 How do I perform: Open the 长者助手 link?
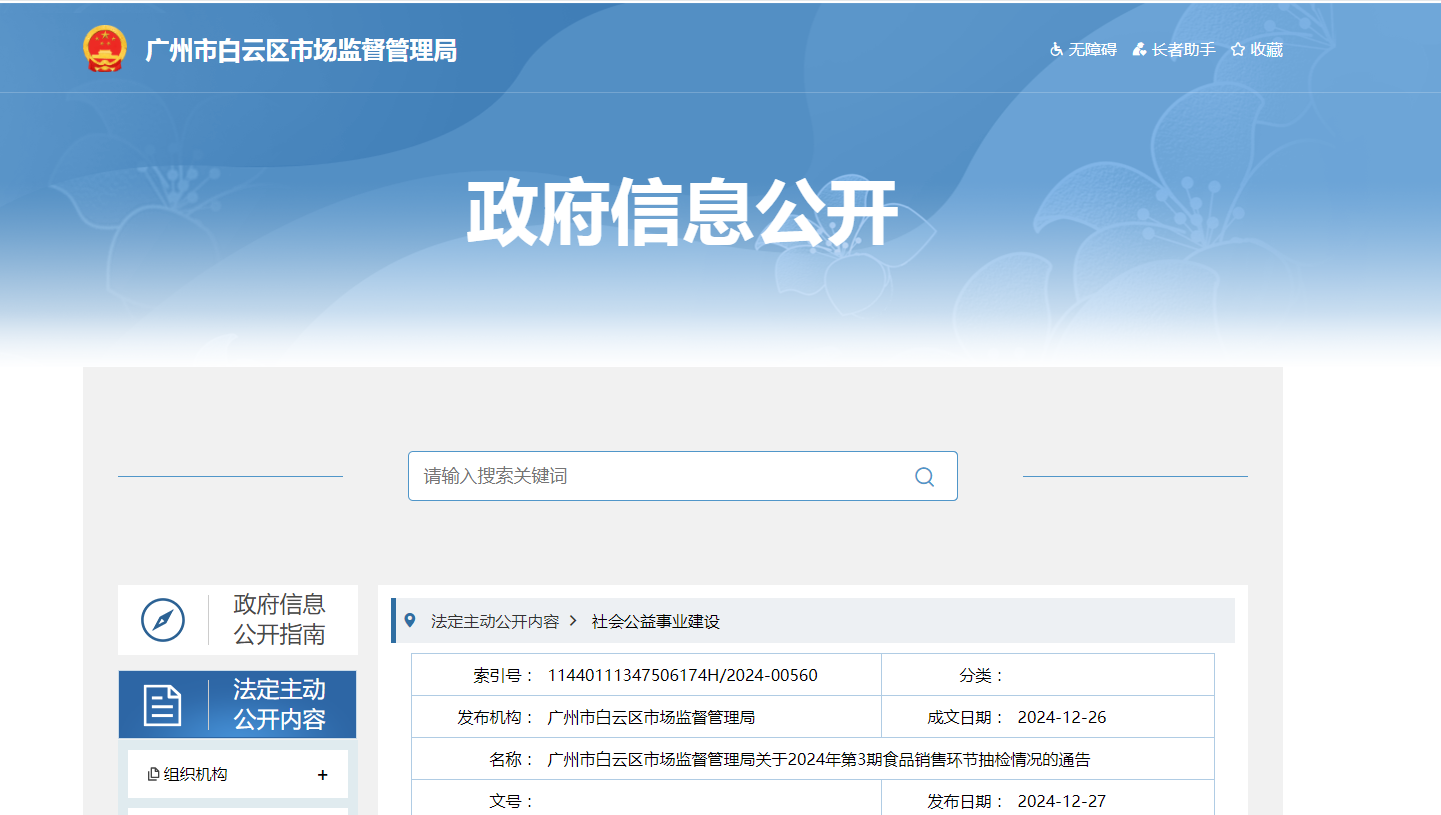[x=1184, y=49]
